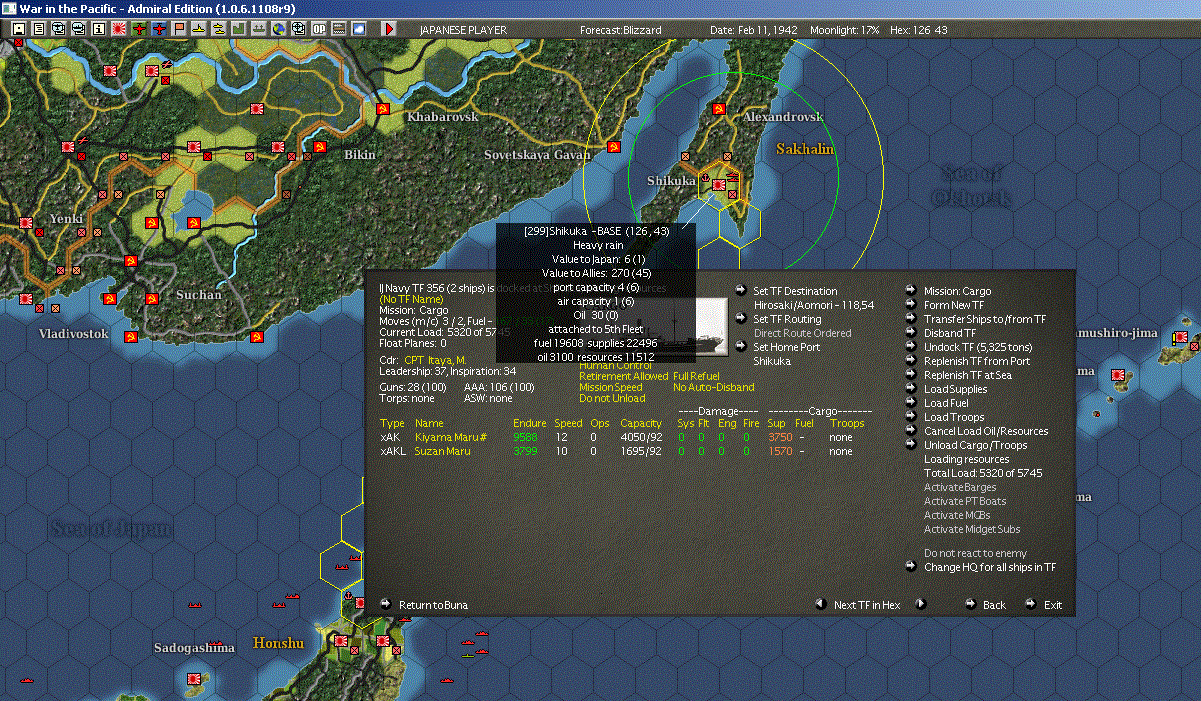Click the double yellow ships toolbar icon
The width and height of the screenshot is (1201, 701).
219,30
